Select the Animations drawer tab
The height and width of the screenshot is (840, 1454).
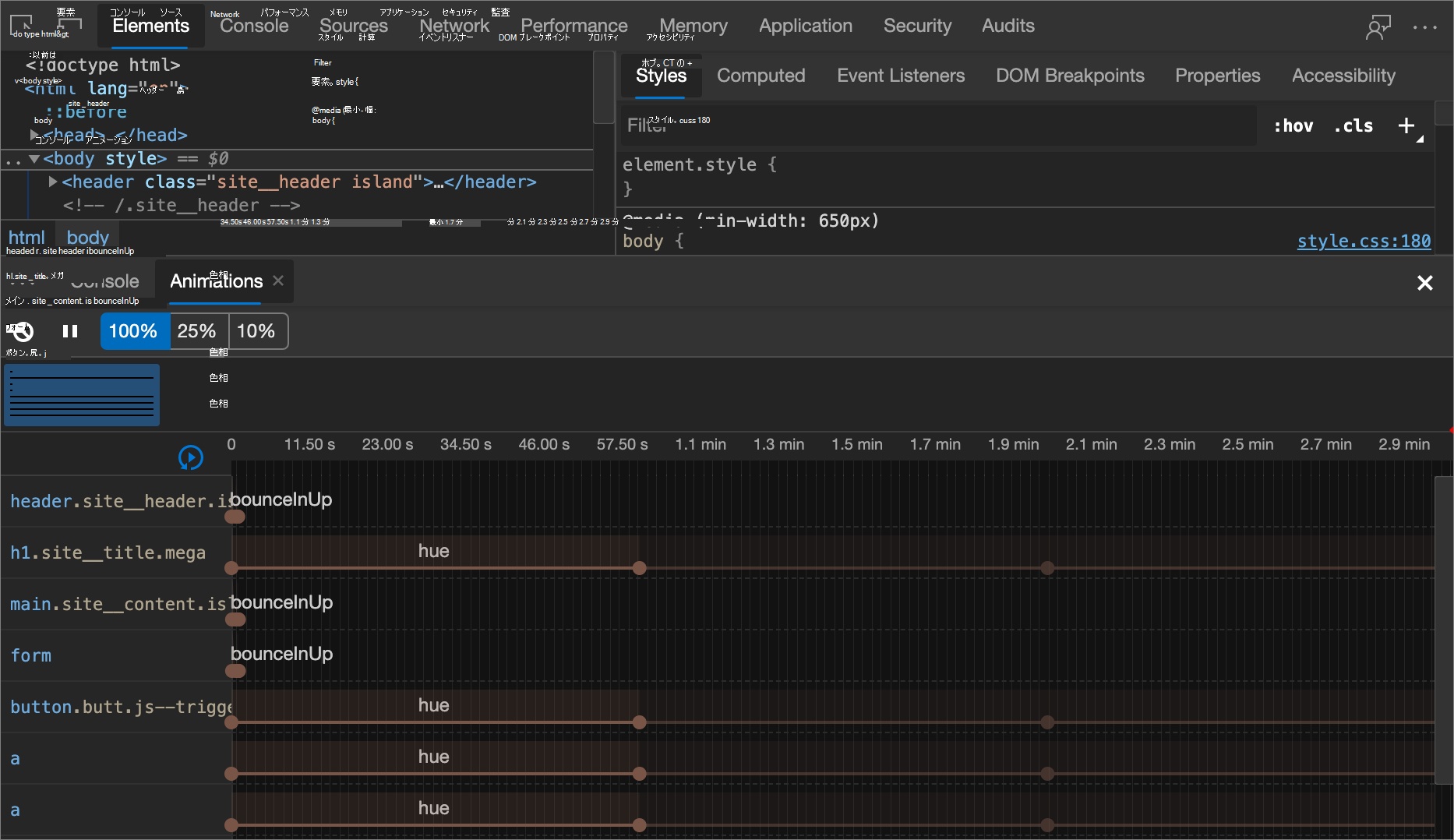[217, 281]
